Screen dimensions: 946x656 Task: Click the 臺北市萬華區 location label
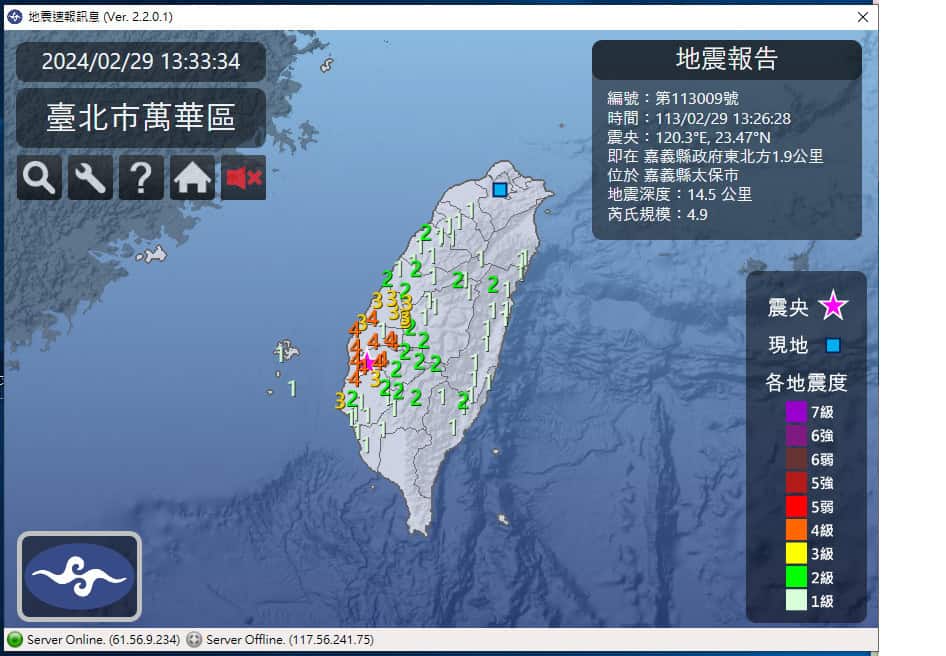[141, 117]
